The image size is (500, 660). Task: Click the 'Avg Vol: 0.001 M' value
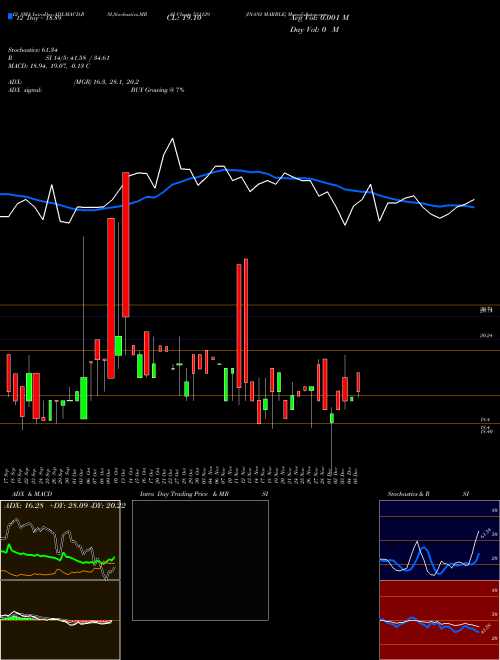click(x=319, y=18)
